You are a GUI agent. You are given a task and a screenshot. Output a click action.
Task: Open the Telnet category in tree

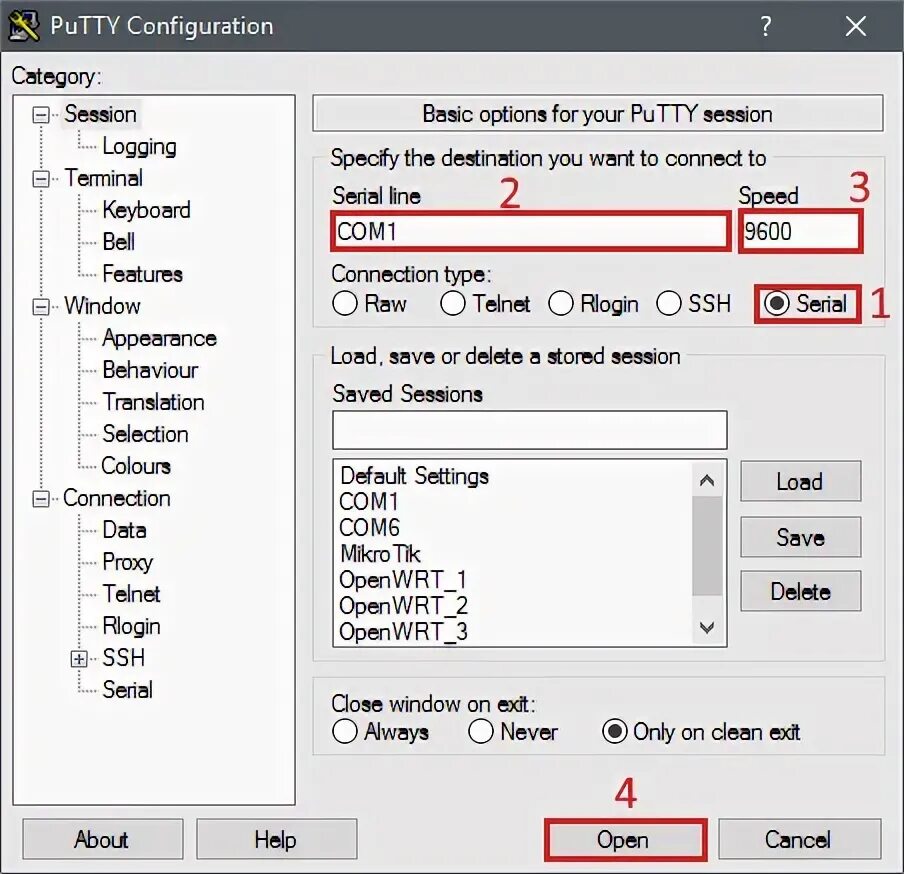pyautogui.click(x=131, y=594)
